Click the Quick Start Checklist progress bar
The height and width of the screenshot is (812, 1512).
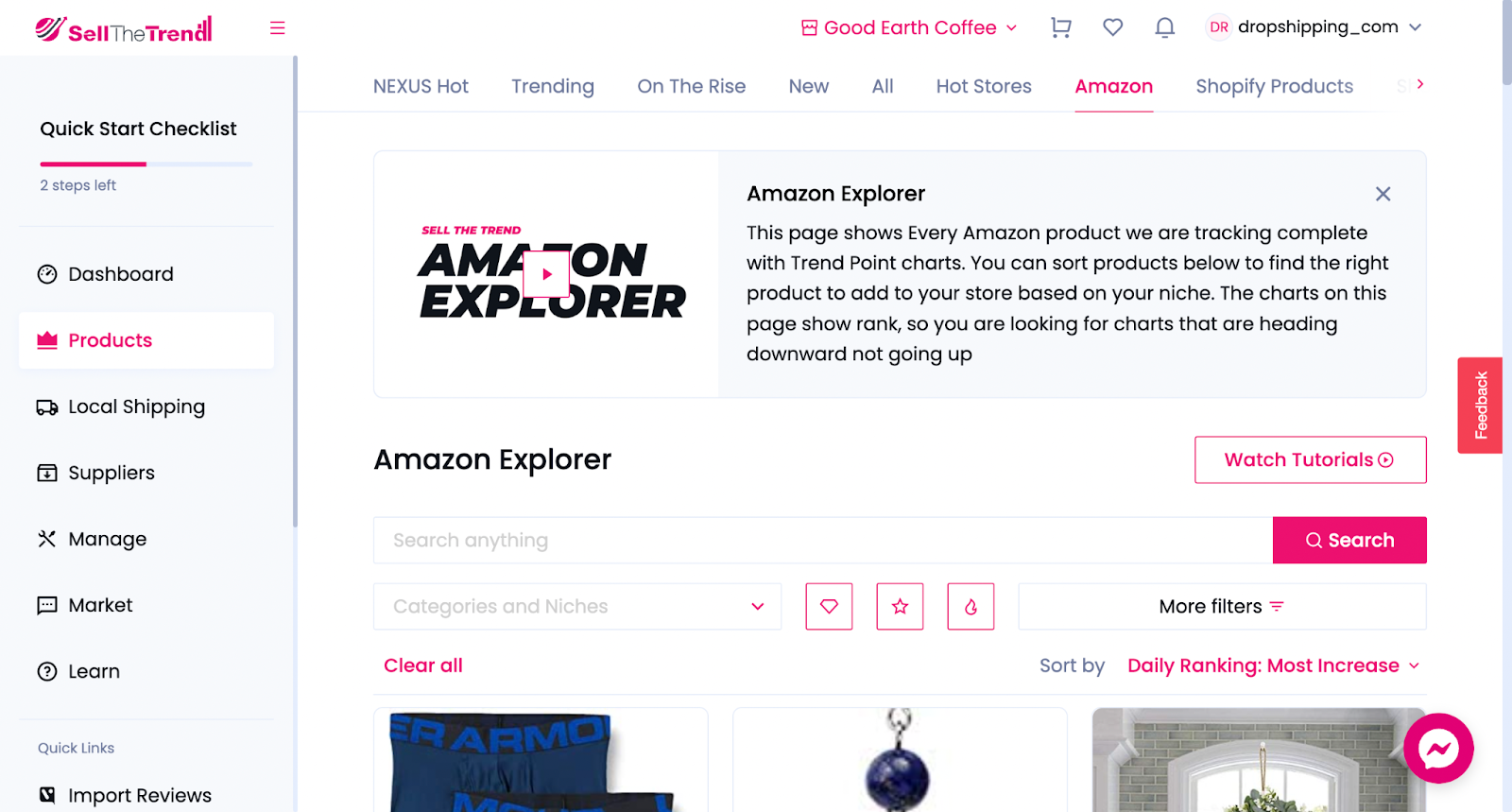(x=146, y=164)
